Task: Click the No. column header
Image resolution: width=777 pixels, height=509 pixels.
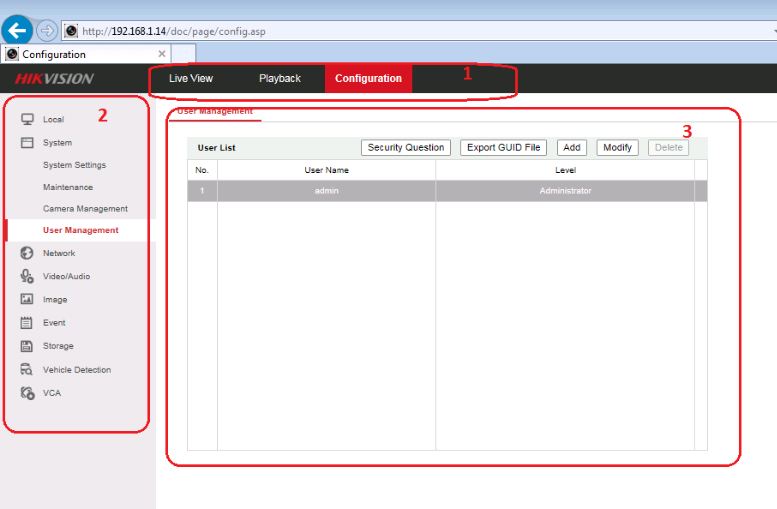Action: coord(202,170)
